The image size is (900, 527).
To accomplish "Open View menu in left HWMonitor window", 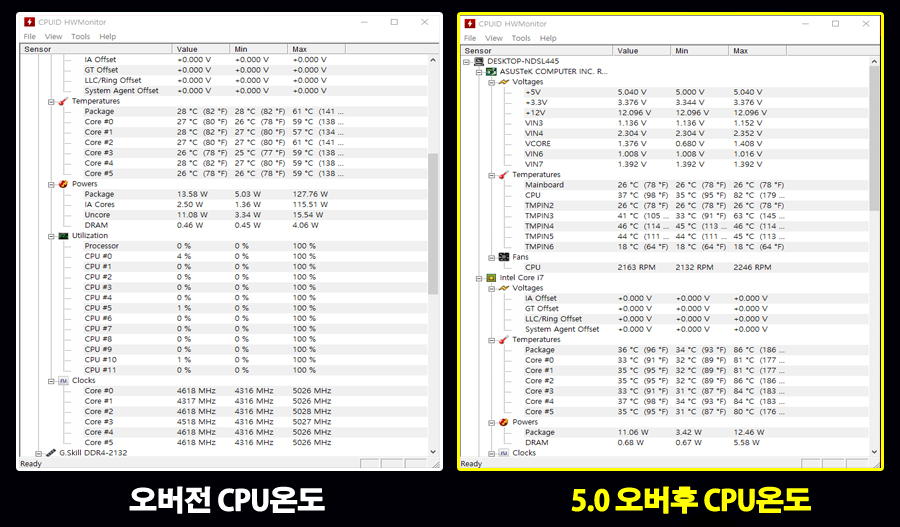I will (53, 36).
